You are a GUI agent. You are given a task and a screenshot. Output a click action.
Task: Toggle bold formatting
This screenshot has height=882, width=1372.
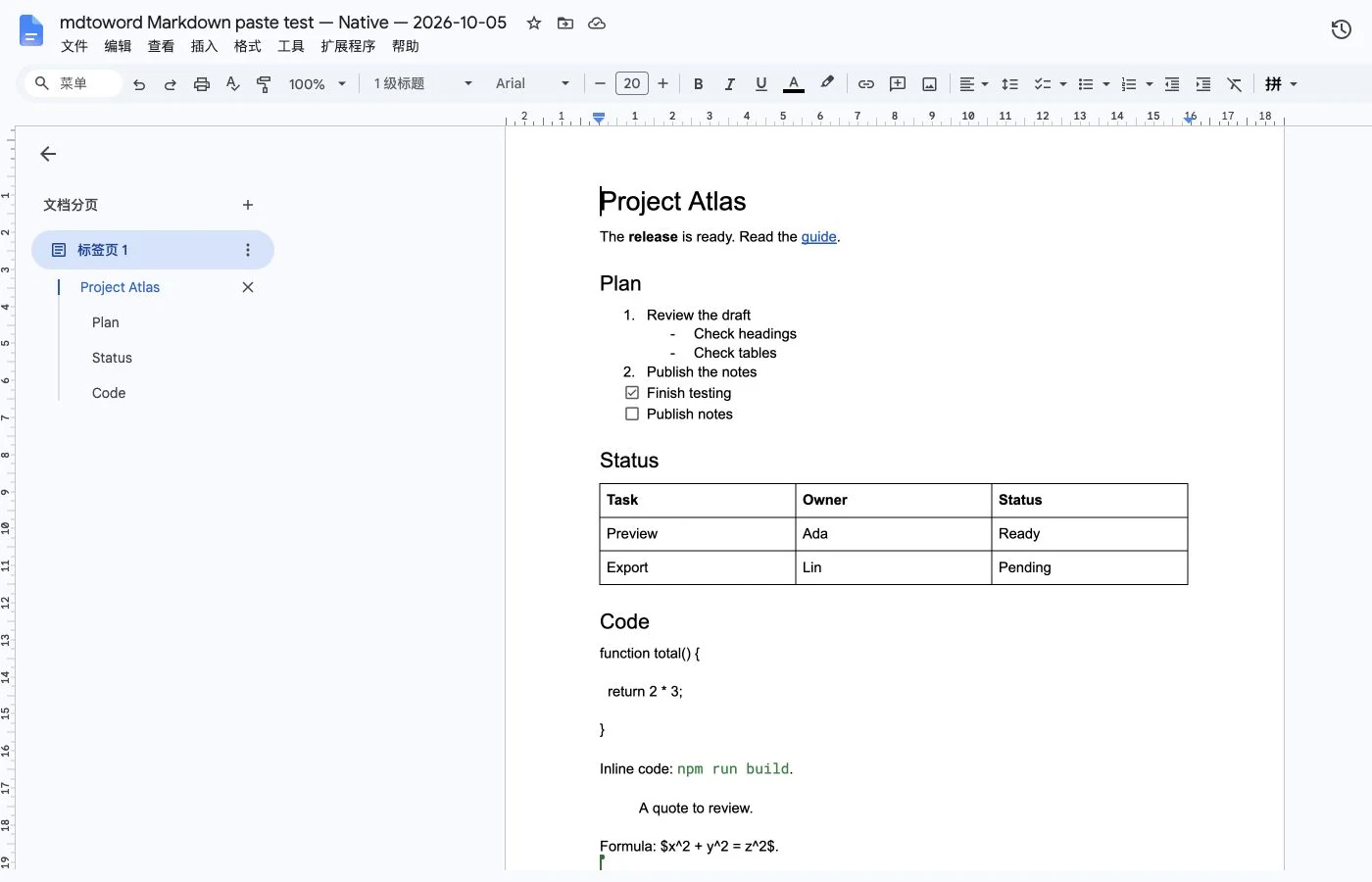tap(699, 84)
